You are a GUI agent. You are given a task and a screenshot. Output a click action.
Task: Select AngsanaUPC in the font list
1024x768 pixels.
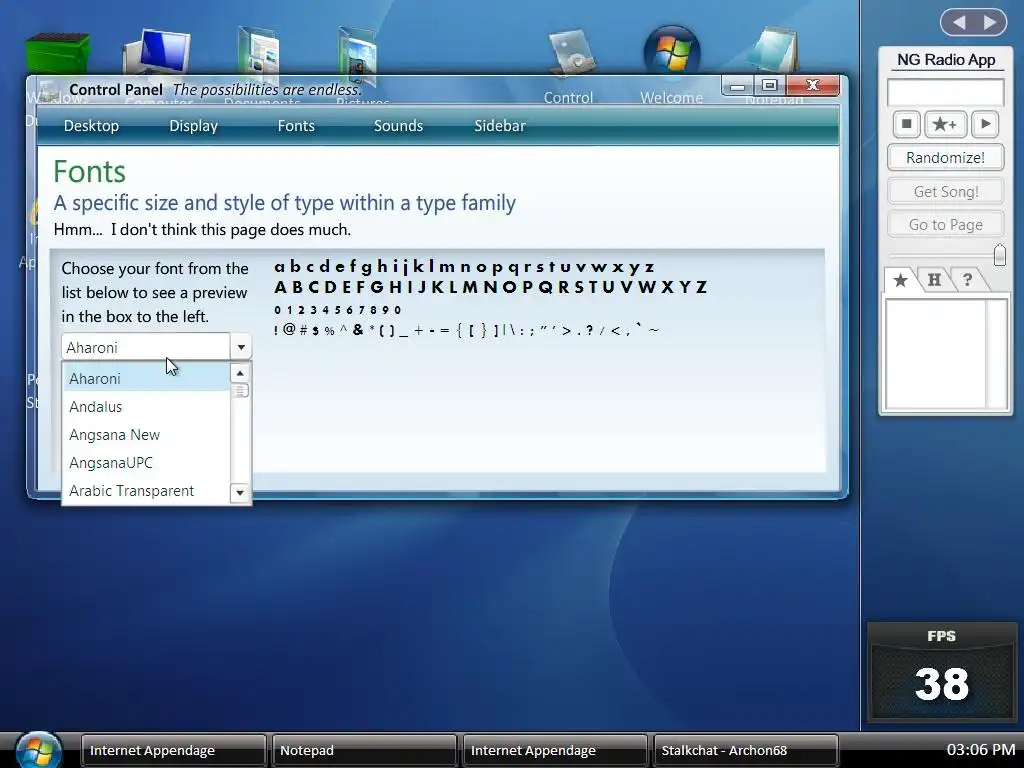(146, 463)
